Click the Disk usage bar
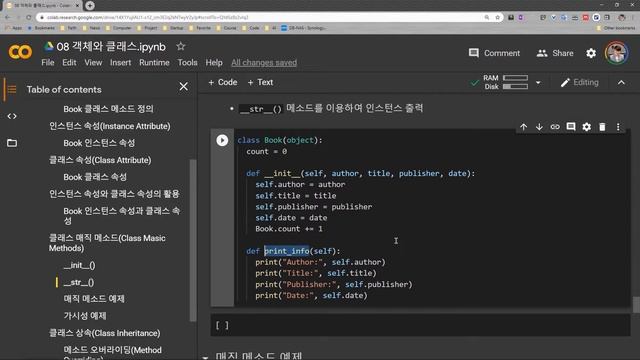The image size is (640, 360). pos(515,87)
